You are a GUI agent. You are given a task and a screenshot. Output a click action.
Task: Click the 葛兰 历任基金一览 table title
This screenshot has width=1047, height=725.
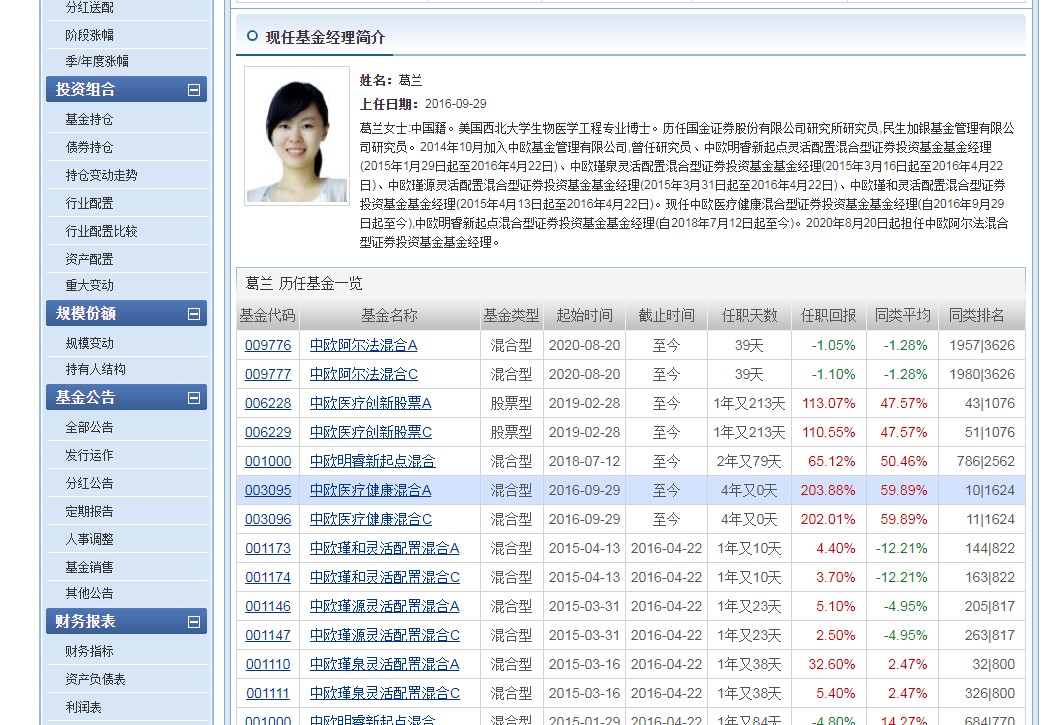coord(304,284)
